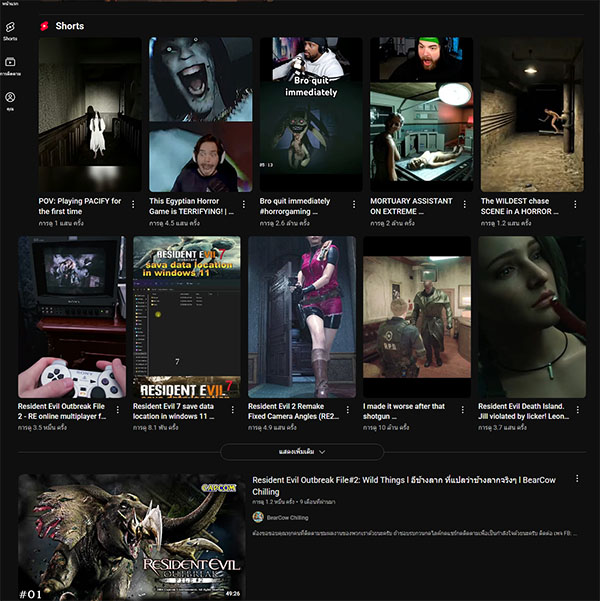Screen dimensions: 600x601
Task: Open options menu for Wild Things video result
Action: [577, 478]
